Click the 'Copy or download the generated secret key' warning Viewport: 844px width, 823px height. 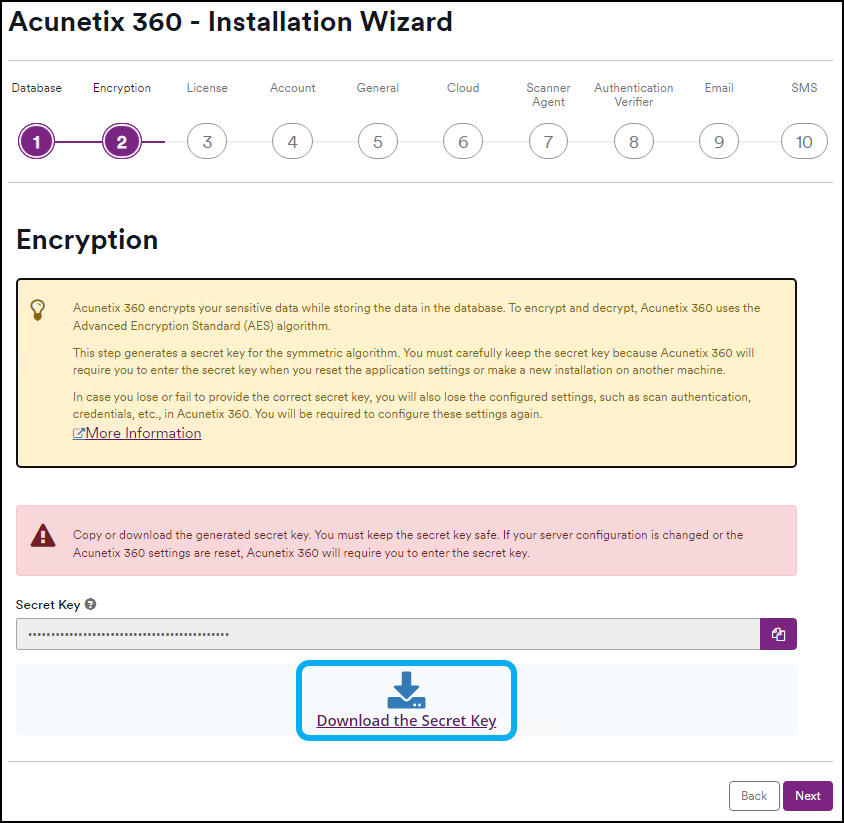(x=408, y=544)
